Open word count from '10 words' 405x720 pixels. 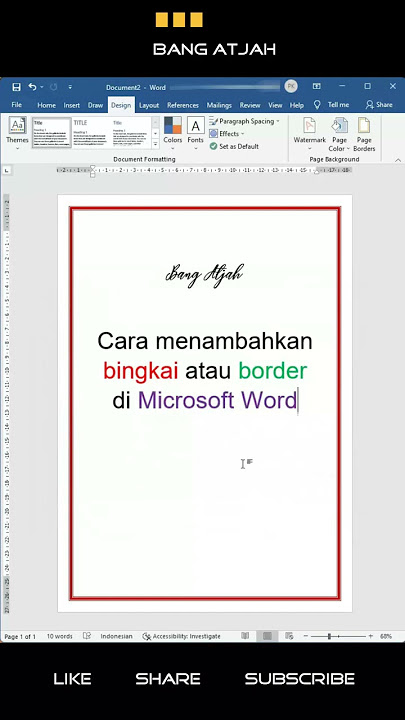[59, 636]
